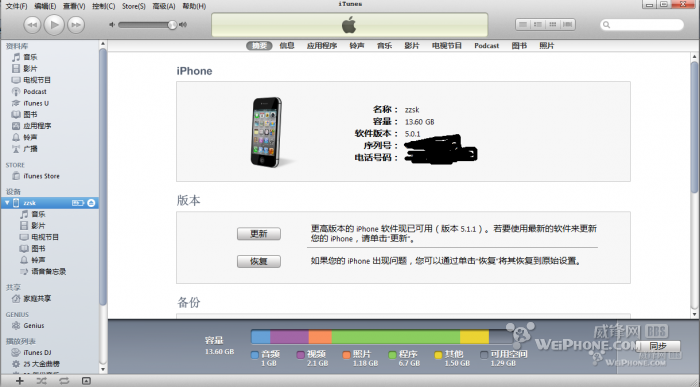Click the 更新 button
Viewport: 700px width, 387px height.
[x=259, y=234]
